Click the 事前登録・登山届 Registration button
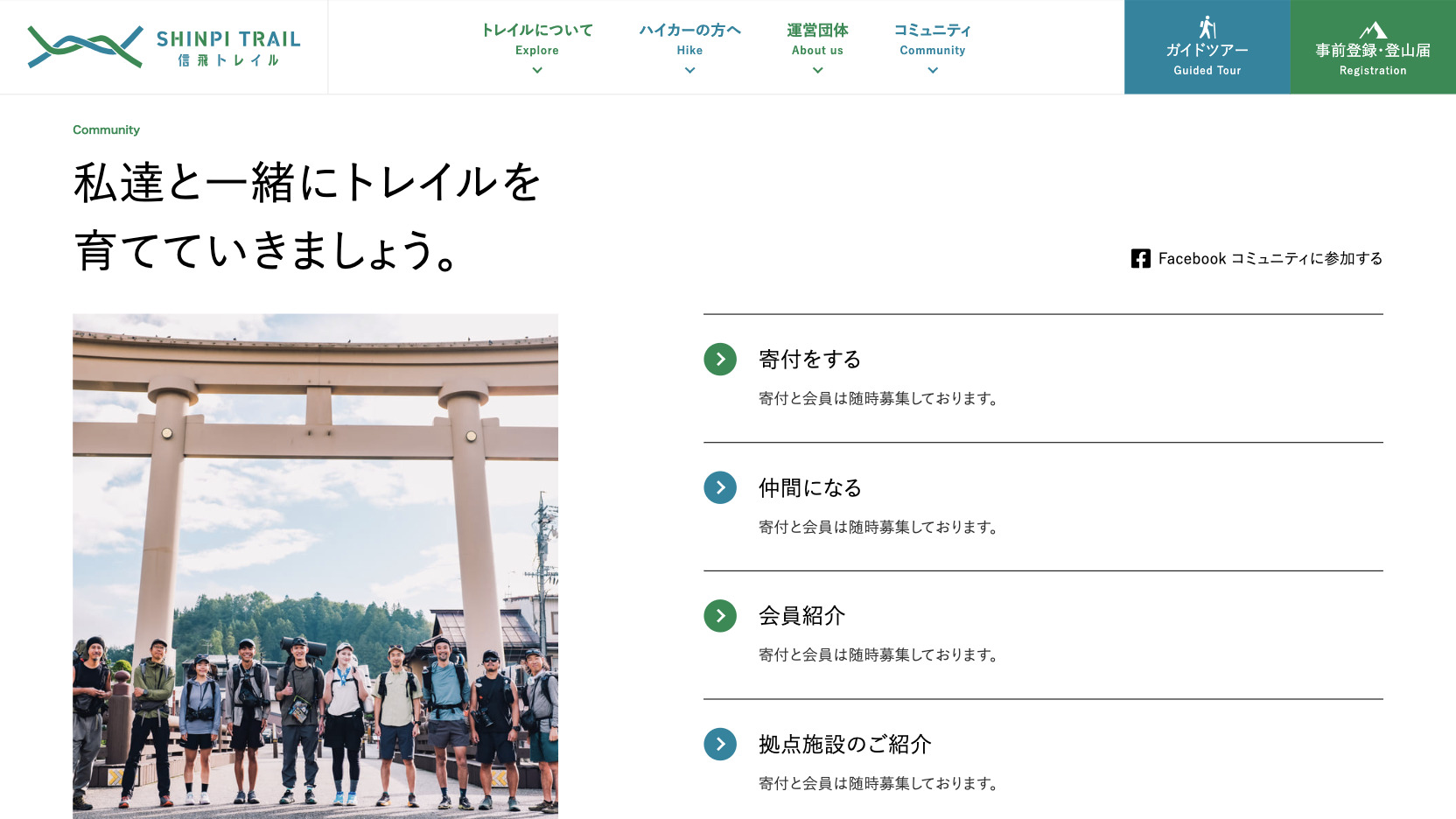The image size is (1456, 819). click(1372, 47)
